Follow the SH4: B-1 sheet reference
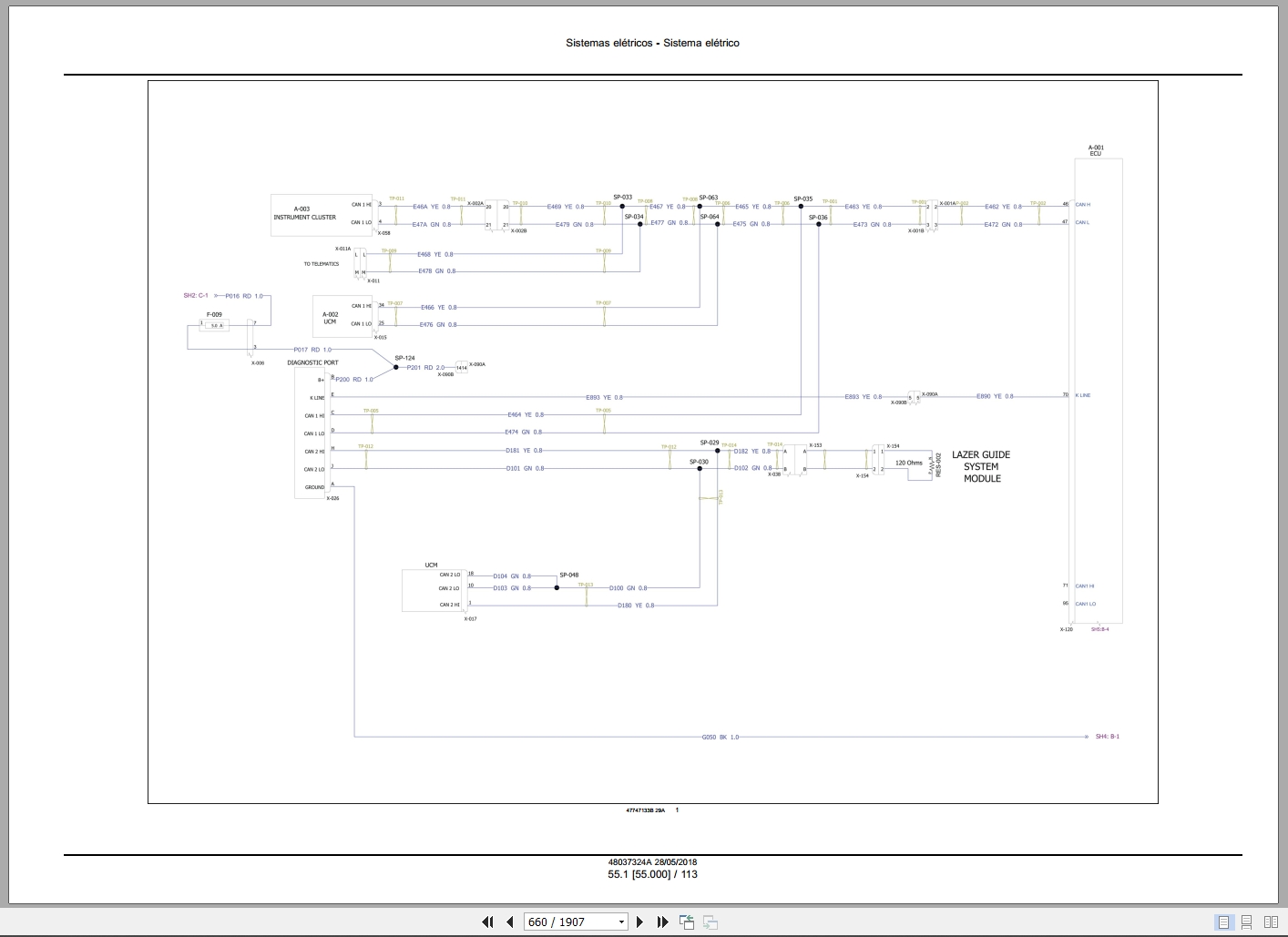Screen dimensions: 1288x937 pos(1107,737)
